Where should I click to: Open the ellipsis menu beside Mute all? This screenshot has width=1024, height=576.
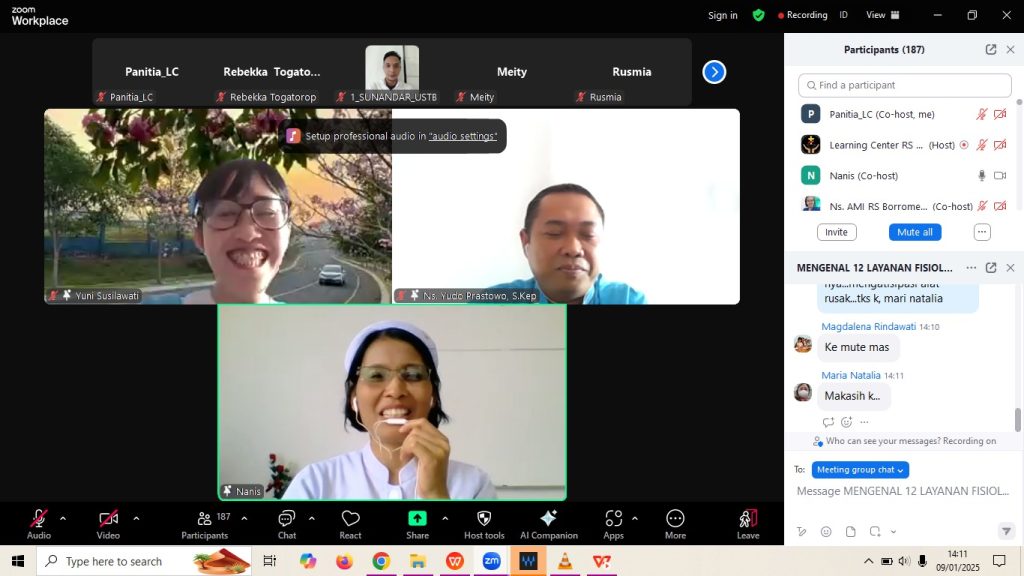(982, 232)
